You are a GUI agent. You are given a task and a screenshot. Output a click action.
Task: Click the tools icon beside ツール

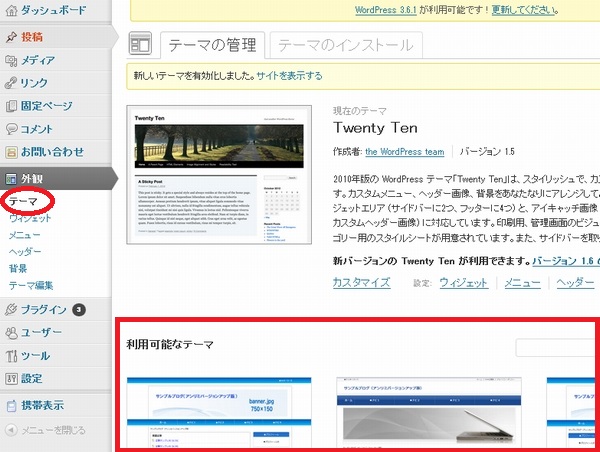pos(11,356)
